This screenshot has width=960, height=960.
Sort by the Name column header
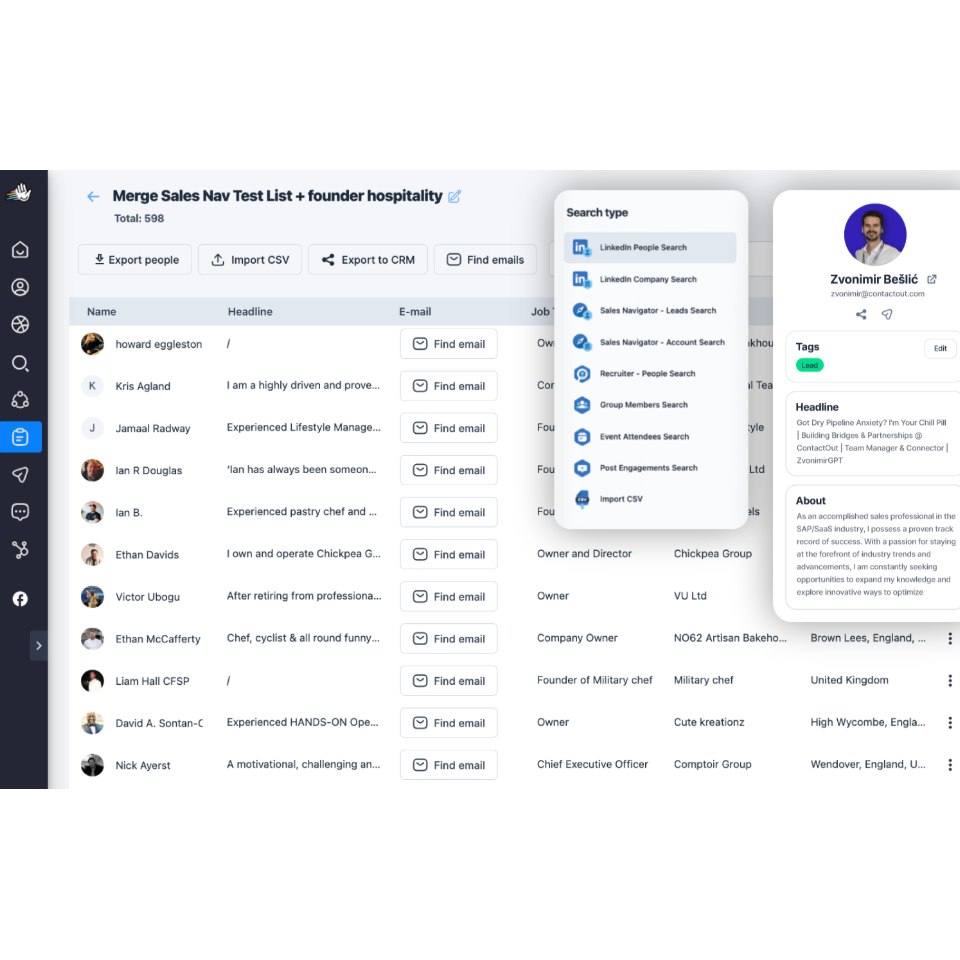[x=102, y=312]
